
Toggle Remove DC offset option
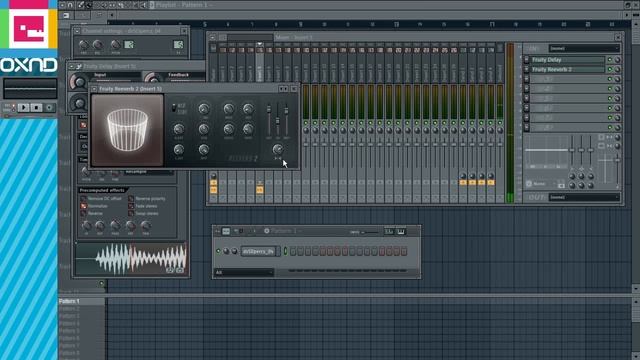(x=83, y=199)
